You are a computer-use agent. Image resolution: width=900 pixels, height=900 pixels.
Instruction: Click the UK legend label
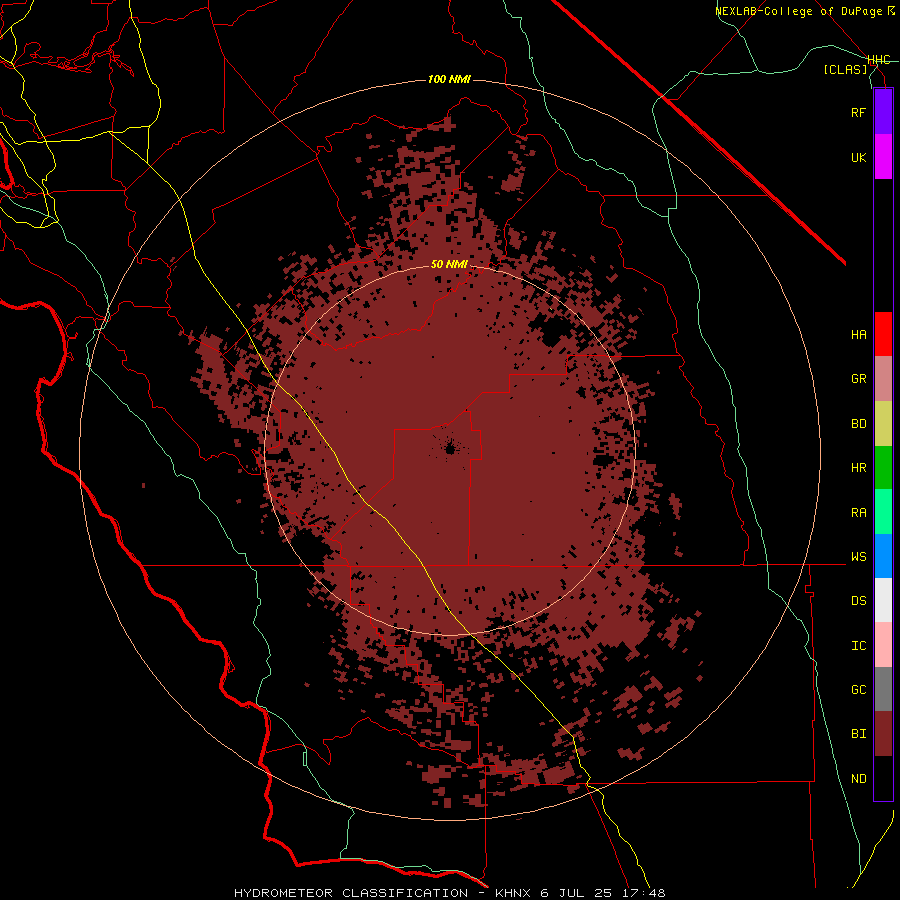pyautogui.click(x=858, y=157)
